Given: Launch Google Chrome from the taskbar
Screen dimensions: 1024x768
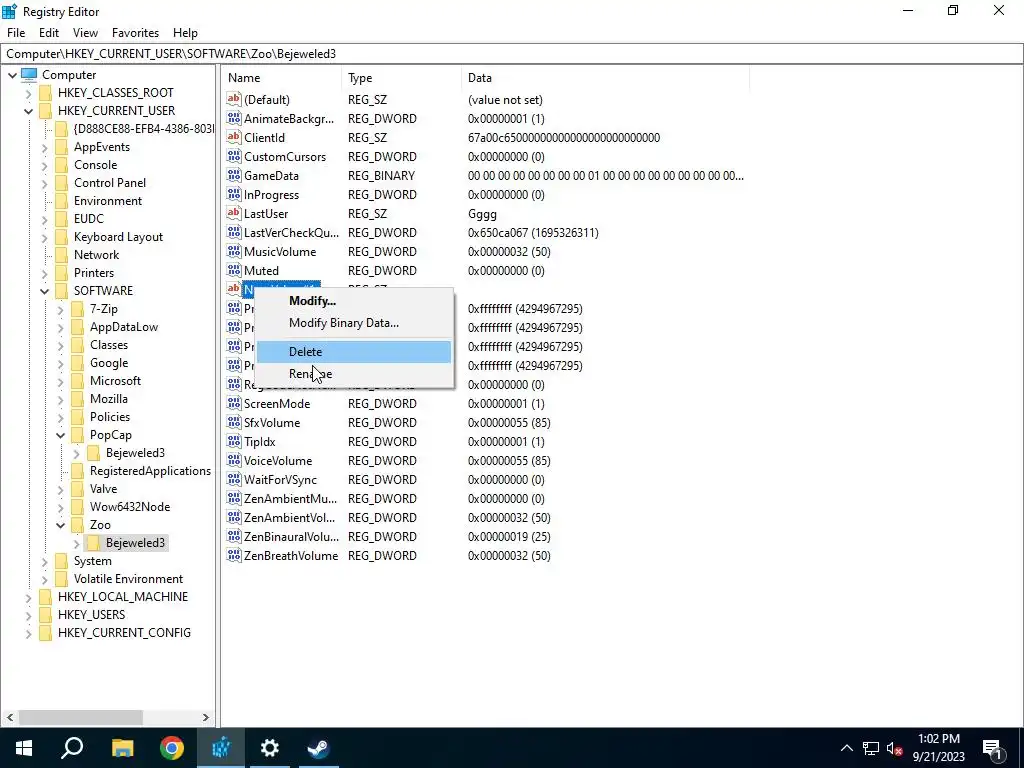Looking at the screenshot, I should 172,748.
